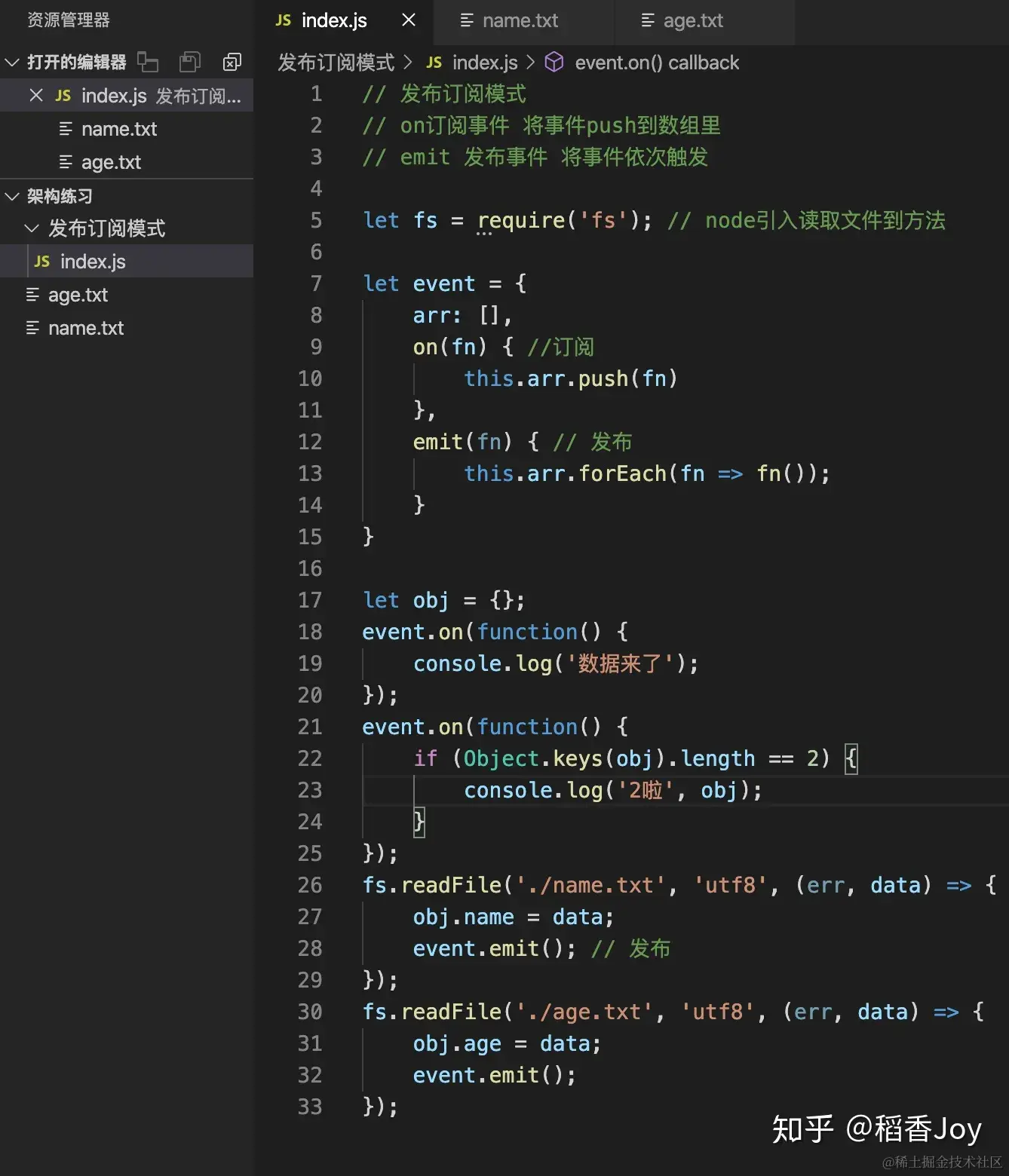Click the JS icon beside index.js in open editors
Image resolution: width=1009 pixels, height=1176 pixels.
coord(63,96)
